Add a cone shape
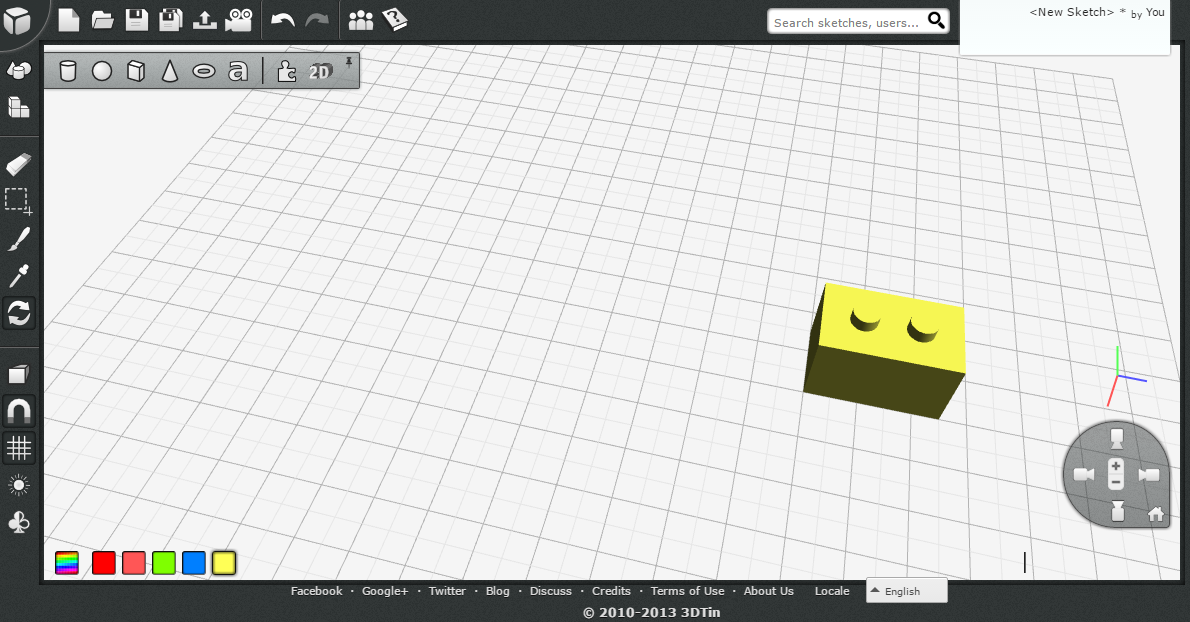The image size is (1190, 622). coord(170,71)
